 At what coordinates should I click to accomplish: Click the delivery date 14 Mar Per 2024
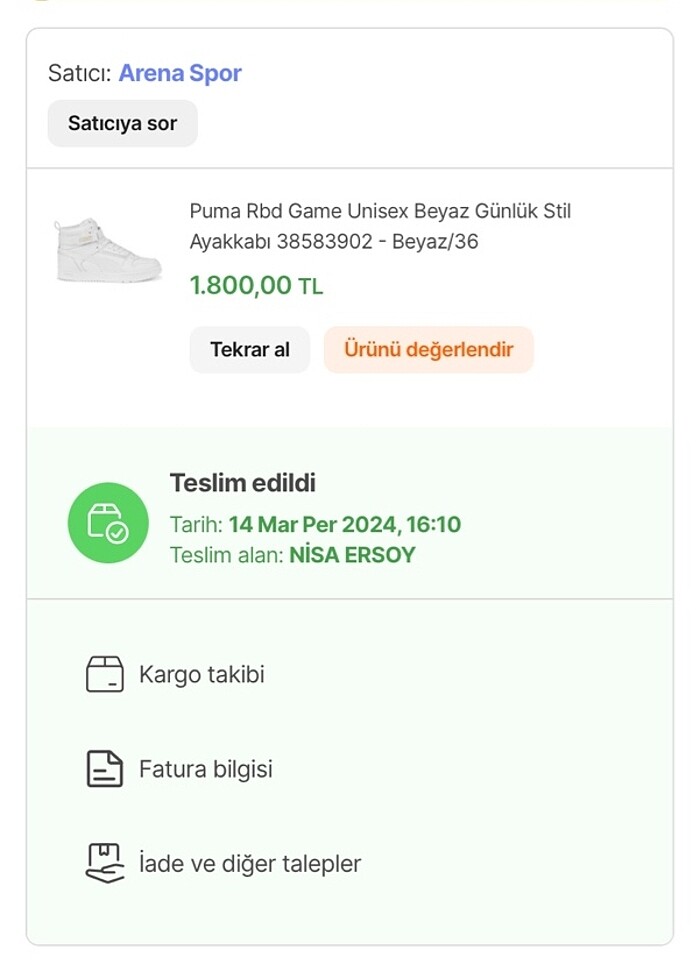(x=344, y=524)
